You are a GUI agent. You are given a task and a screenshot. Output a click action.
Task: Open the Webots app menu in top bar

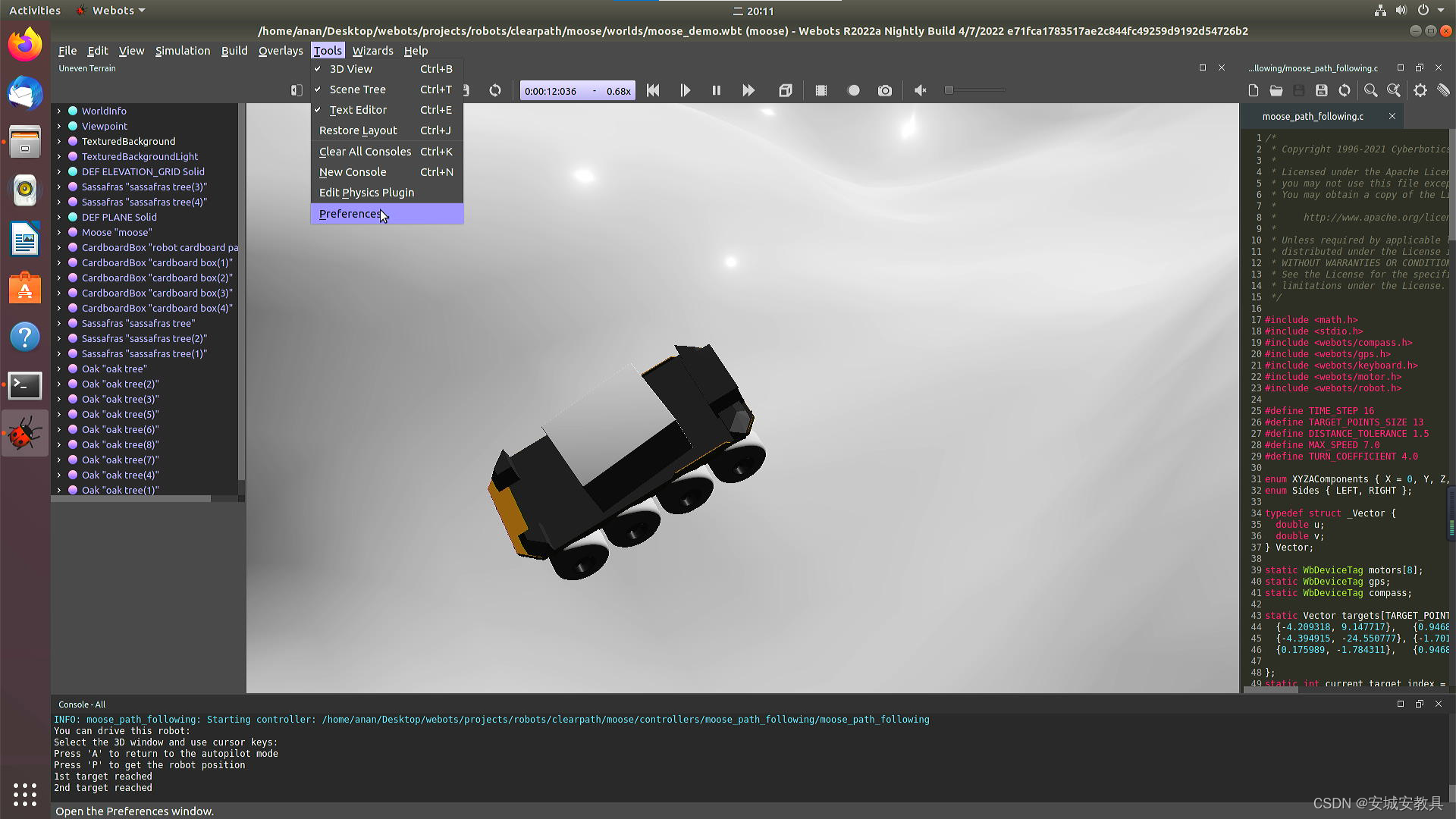click(111, 11)
